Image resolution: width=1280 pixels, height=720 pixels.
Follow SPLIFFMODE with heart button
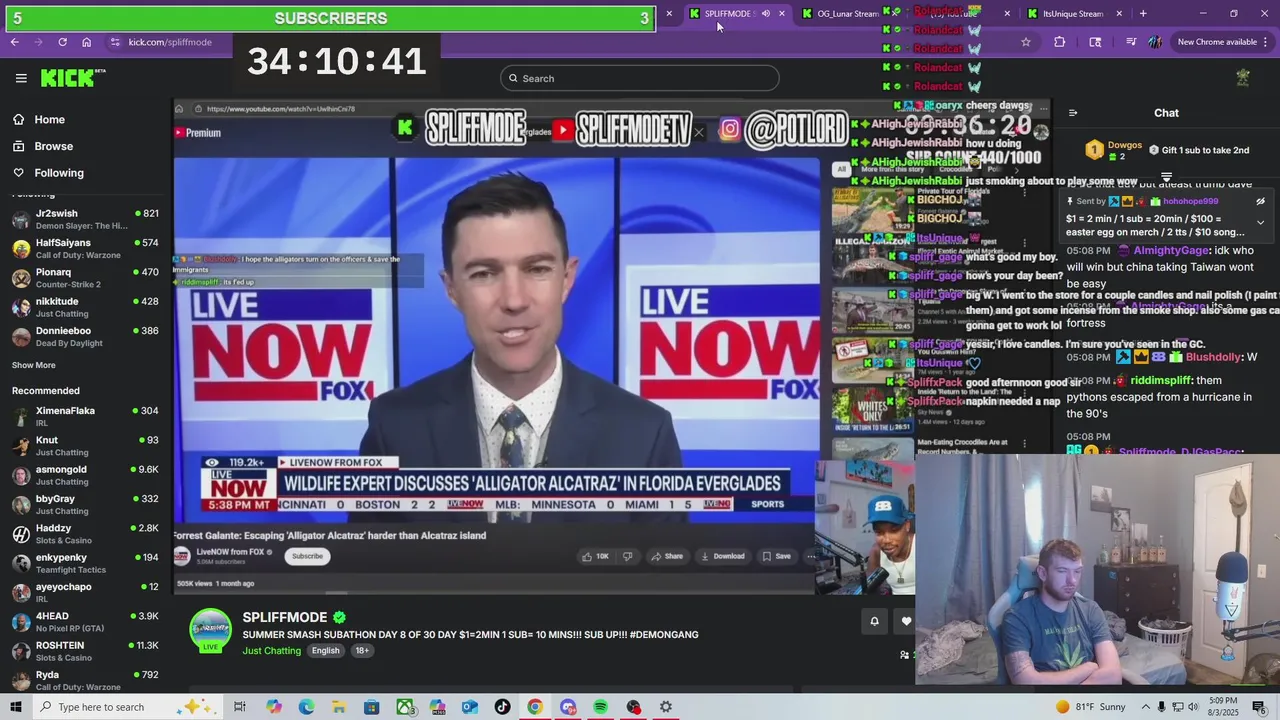pyautogui.click(x=906, y=621)
